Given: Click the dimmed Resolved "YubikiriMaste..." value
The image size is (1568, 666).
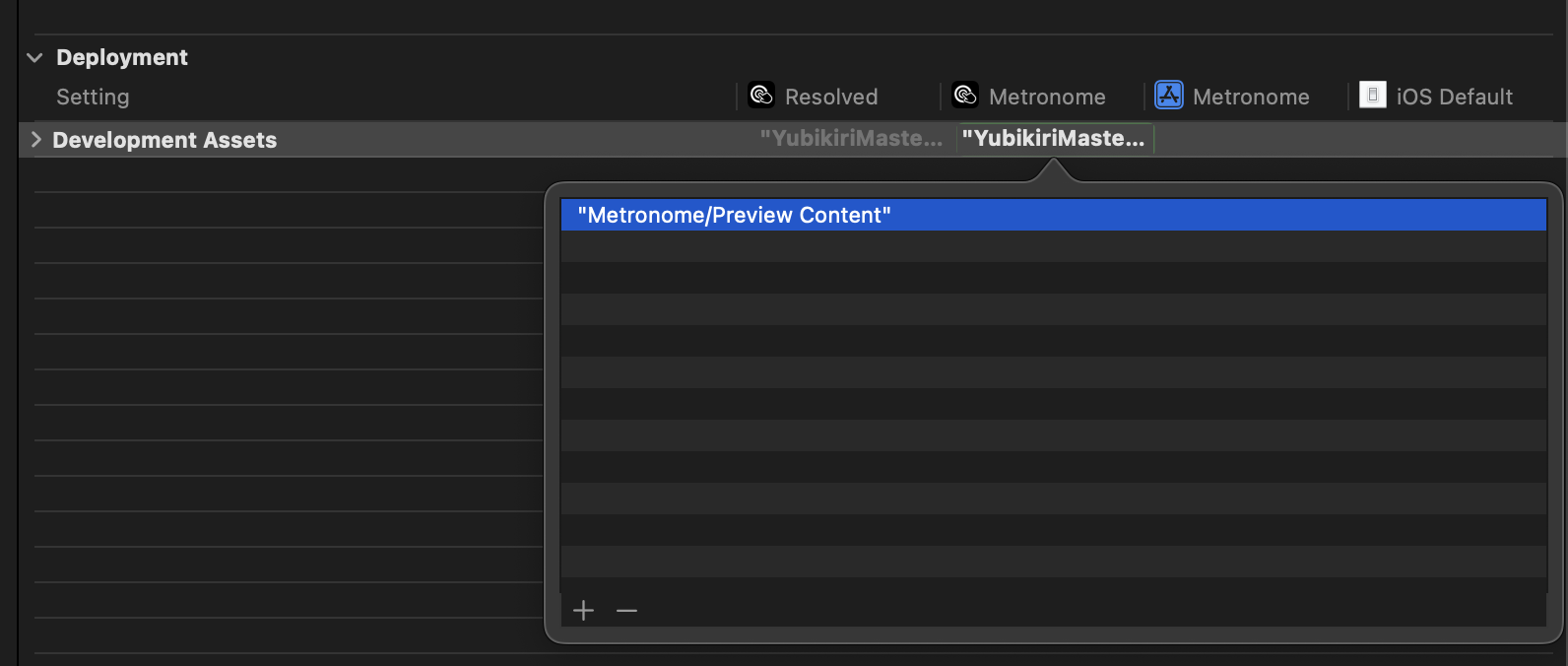Looking at the screenshot, I should [851, 138].
